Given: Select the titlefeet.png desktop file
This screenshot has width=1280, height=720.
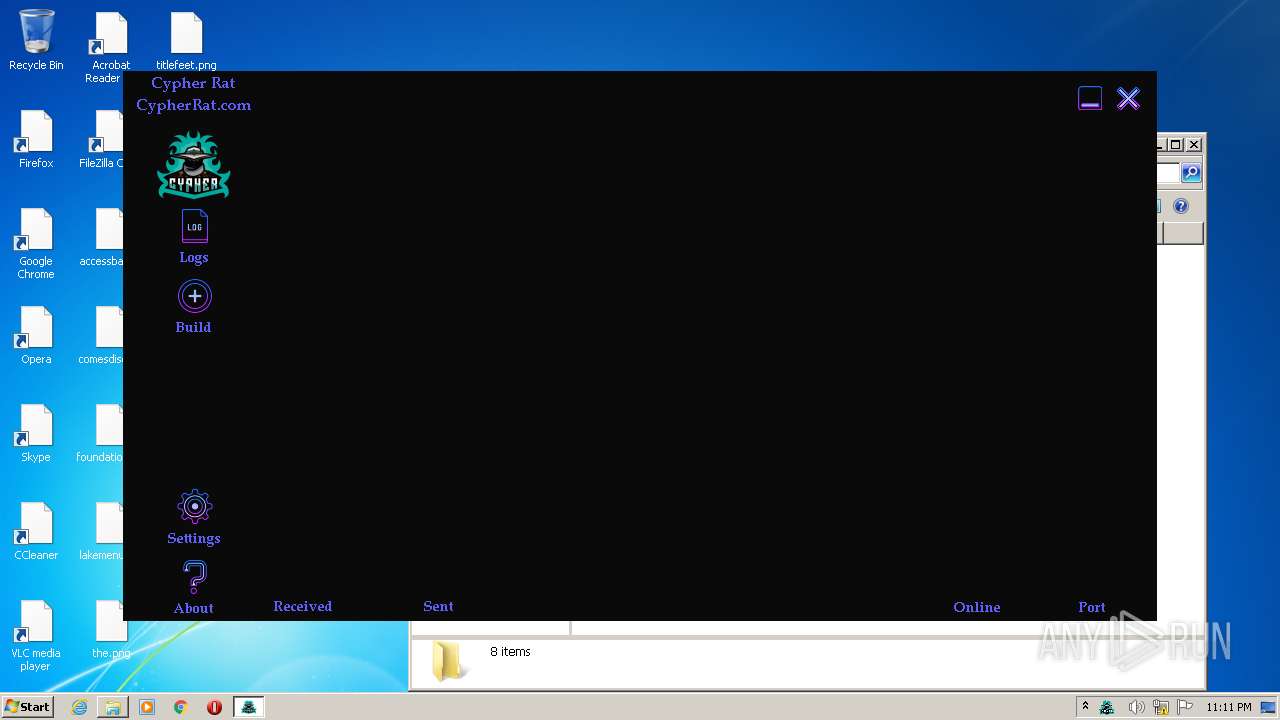Looking at the screenshot, I should click(186, 41).
